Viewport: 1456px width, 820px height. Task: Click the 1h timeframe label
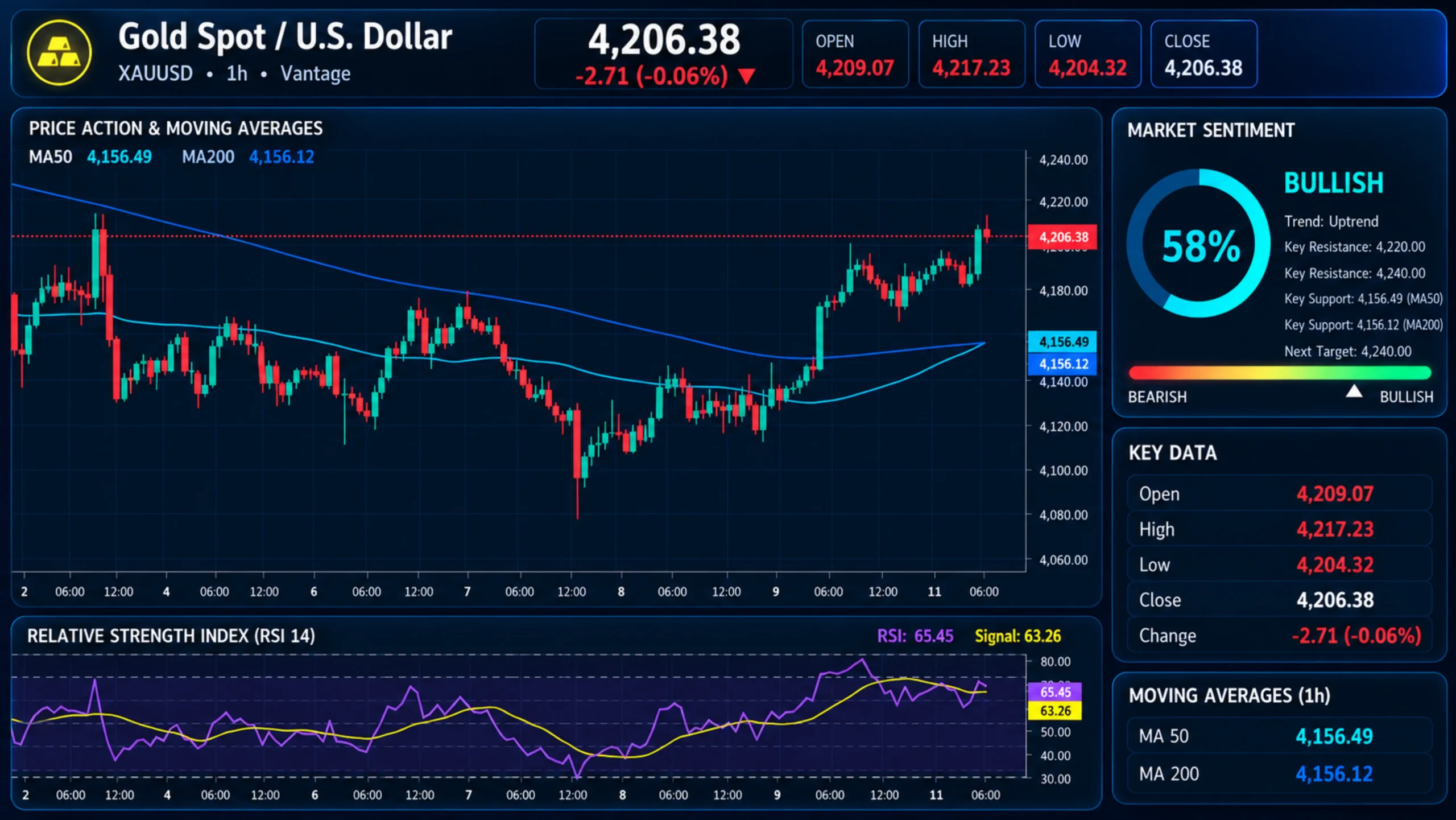(x=237, y=73)
